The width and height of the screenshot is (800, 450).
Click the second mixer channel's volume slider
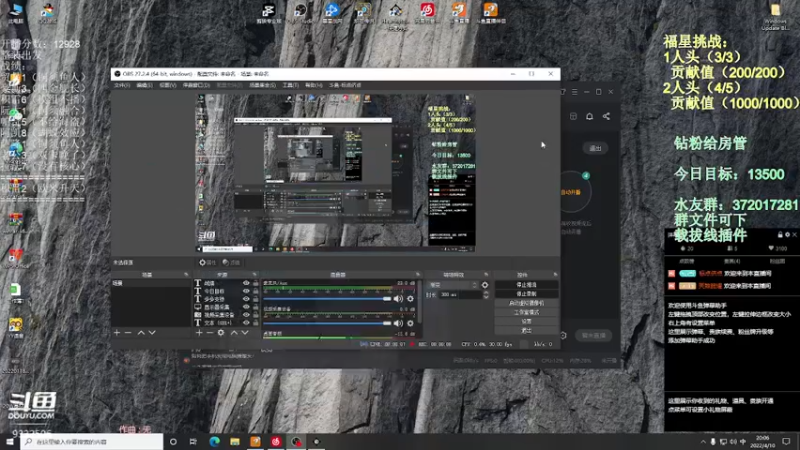pyautogui.click(x=327, y=323)
